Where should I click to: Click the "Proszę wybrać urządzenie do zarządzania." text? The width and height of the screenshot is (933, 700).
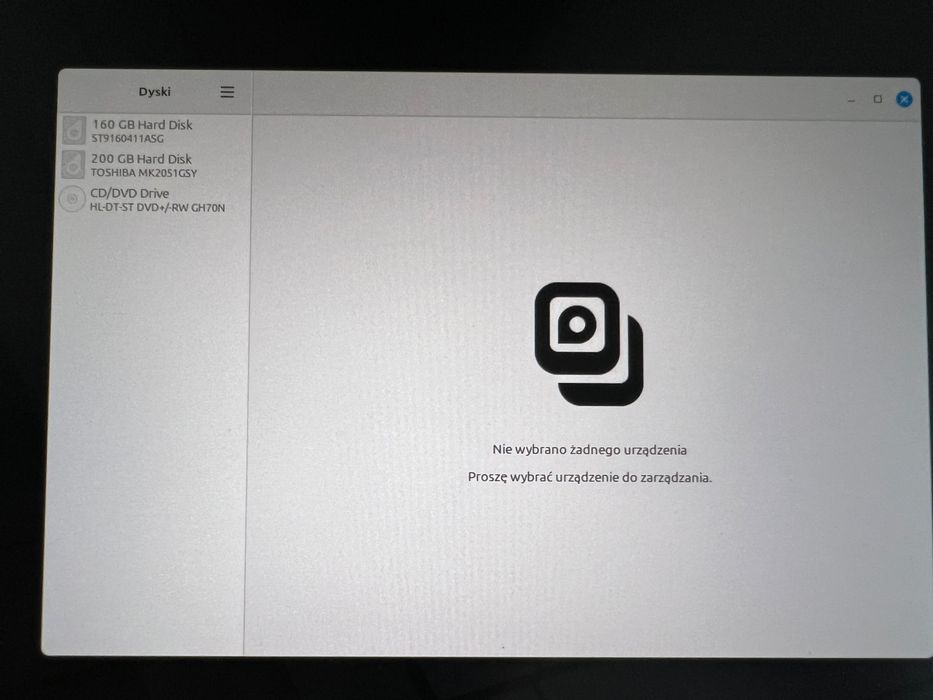[590, 477]
